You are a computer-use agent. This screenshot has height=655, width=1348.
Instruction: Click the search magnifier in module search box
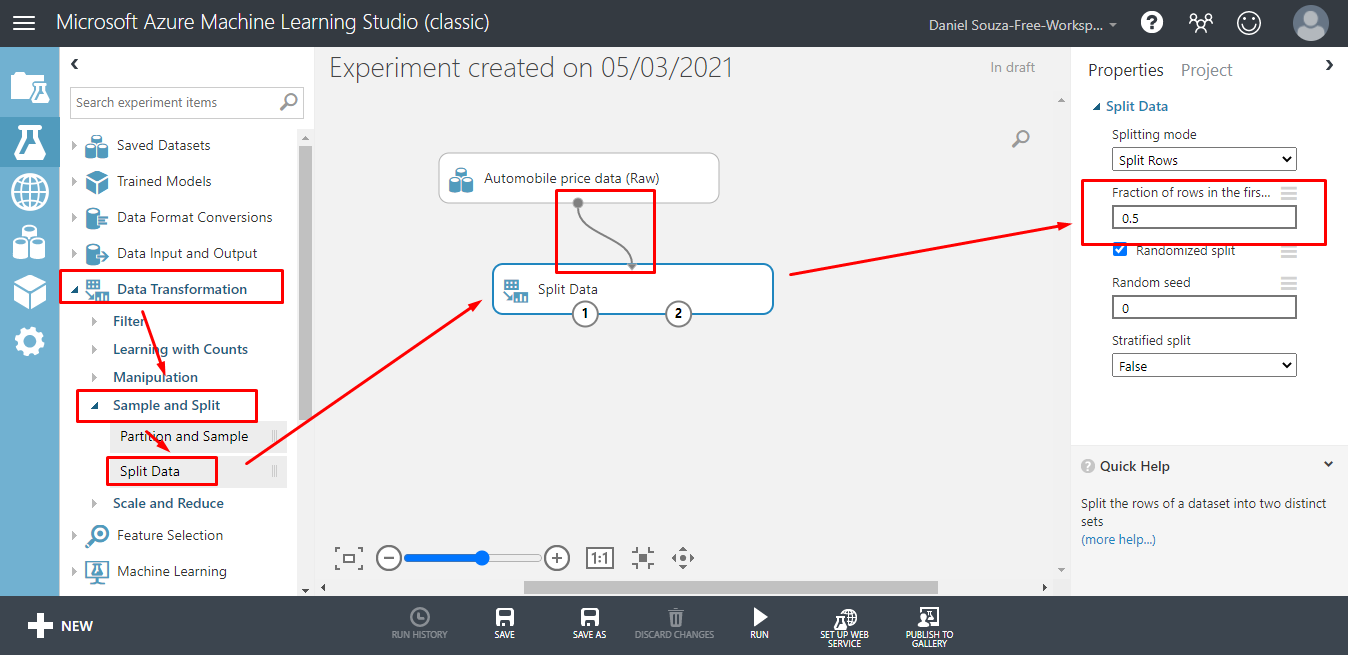point(289,101)
